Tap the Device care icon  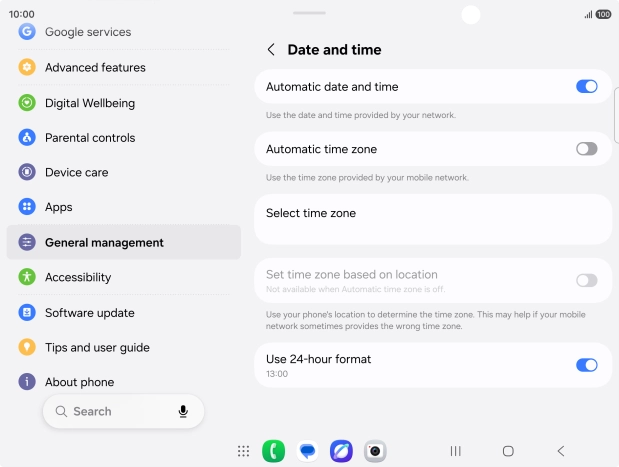click(x=27, y=172)
